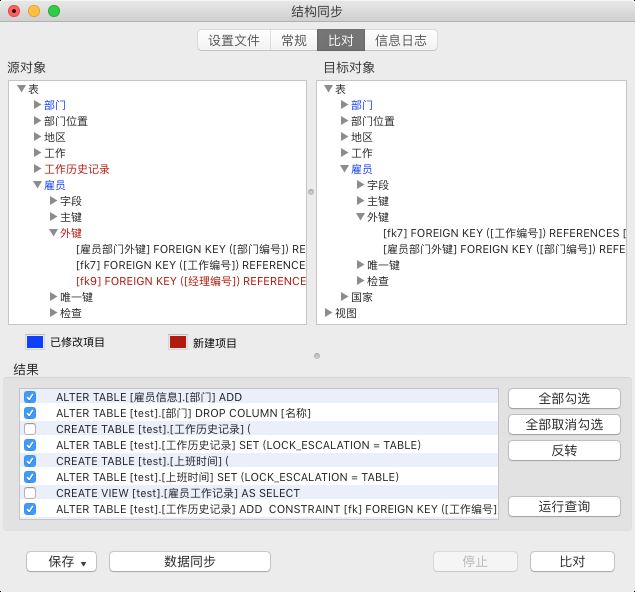
Task: Click the 数据同步 button
Action: click(x=189, y=561)
